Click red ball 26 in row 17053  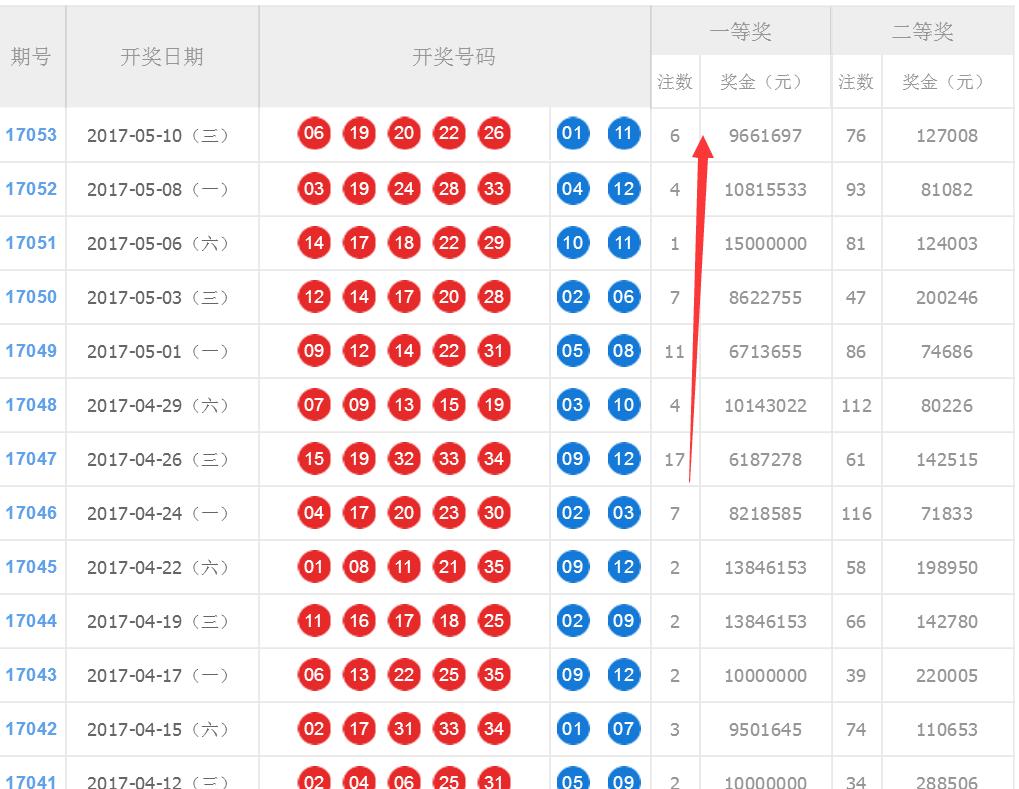tap(494, 133)
